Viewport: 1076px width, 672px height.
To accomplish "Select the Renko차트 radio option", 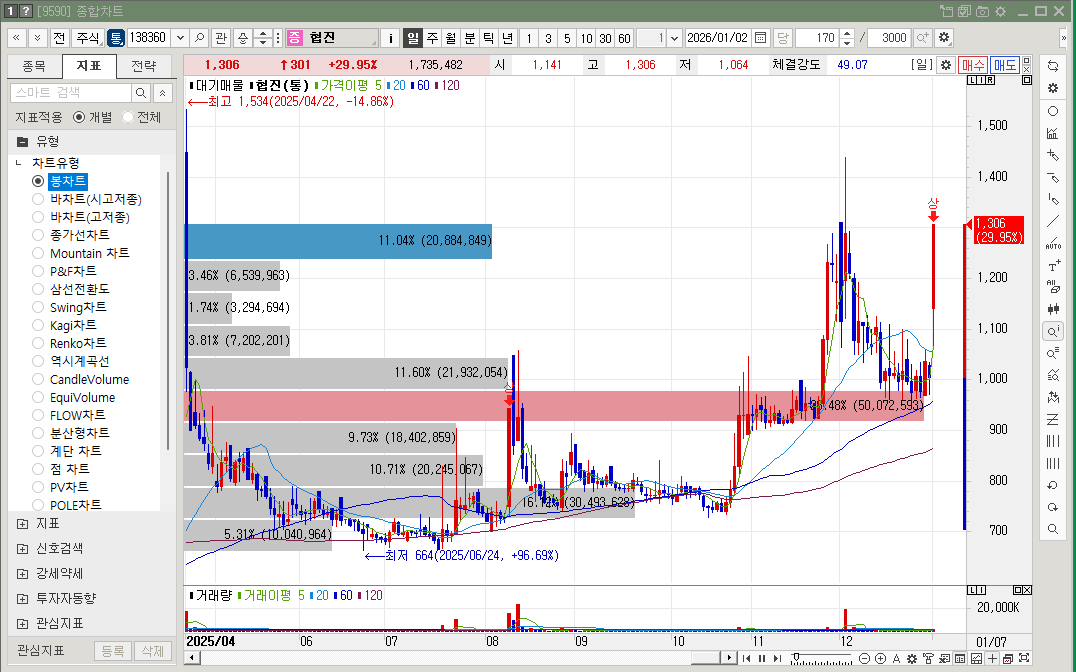I will pyautogui.click(x=38, y=343).
